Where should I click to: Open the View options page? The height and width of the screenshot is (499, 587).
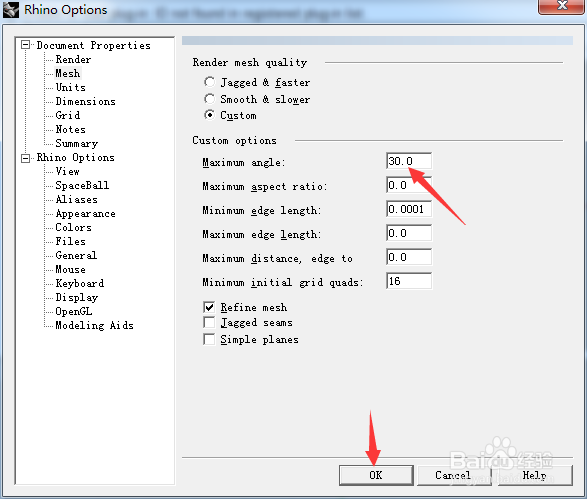click(x=67, y=171)
